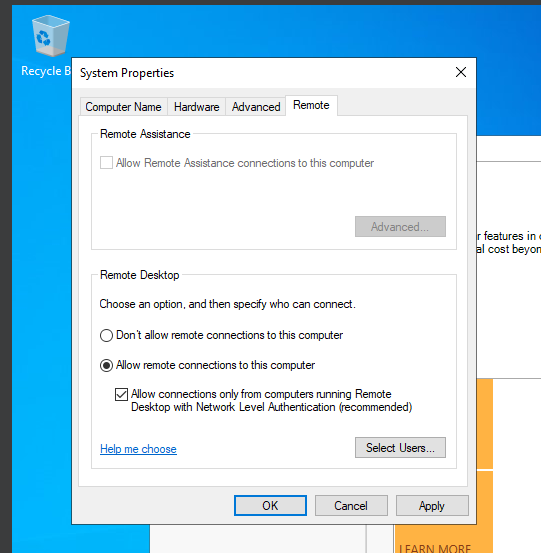
Task: Select the Remote tab
Action: [x=311, y=105]
